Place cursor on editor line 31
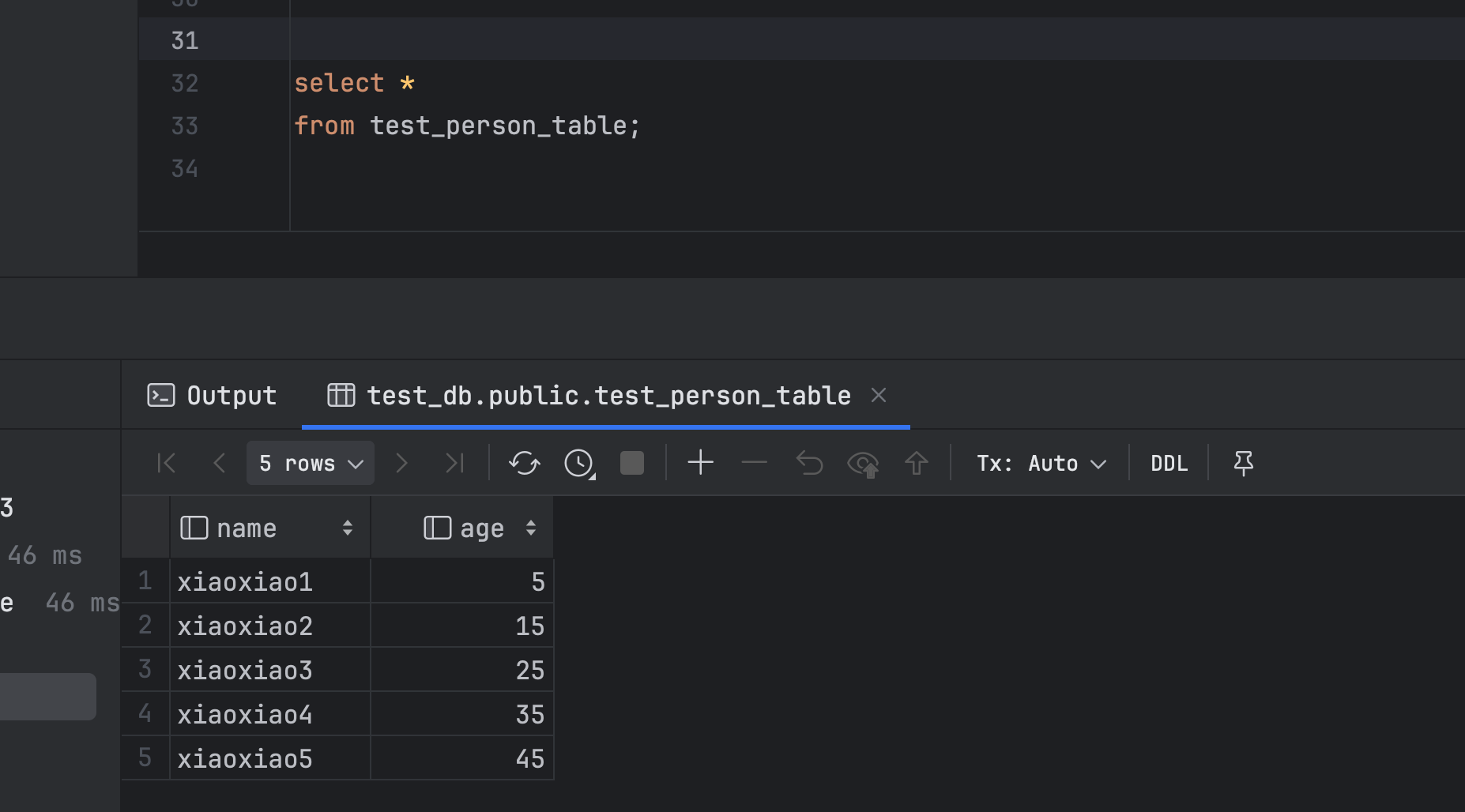 877,39
